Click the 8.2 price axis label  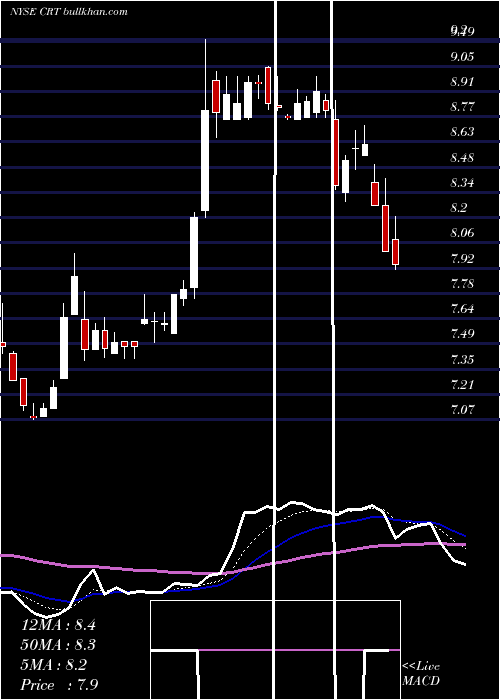[459, 208]
